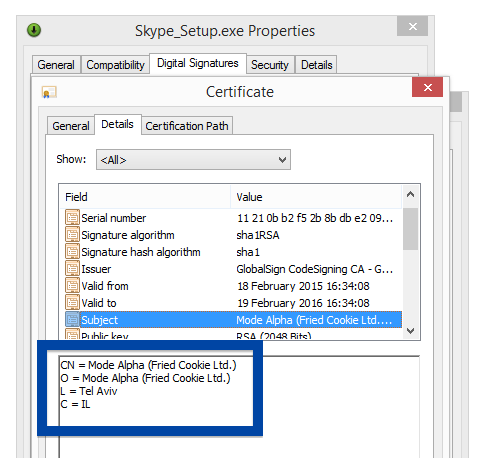The image size is (481, 458).
Task: Switch to the Security tab
Action: click(270, 65)
